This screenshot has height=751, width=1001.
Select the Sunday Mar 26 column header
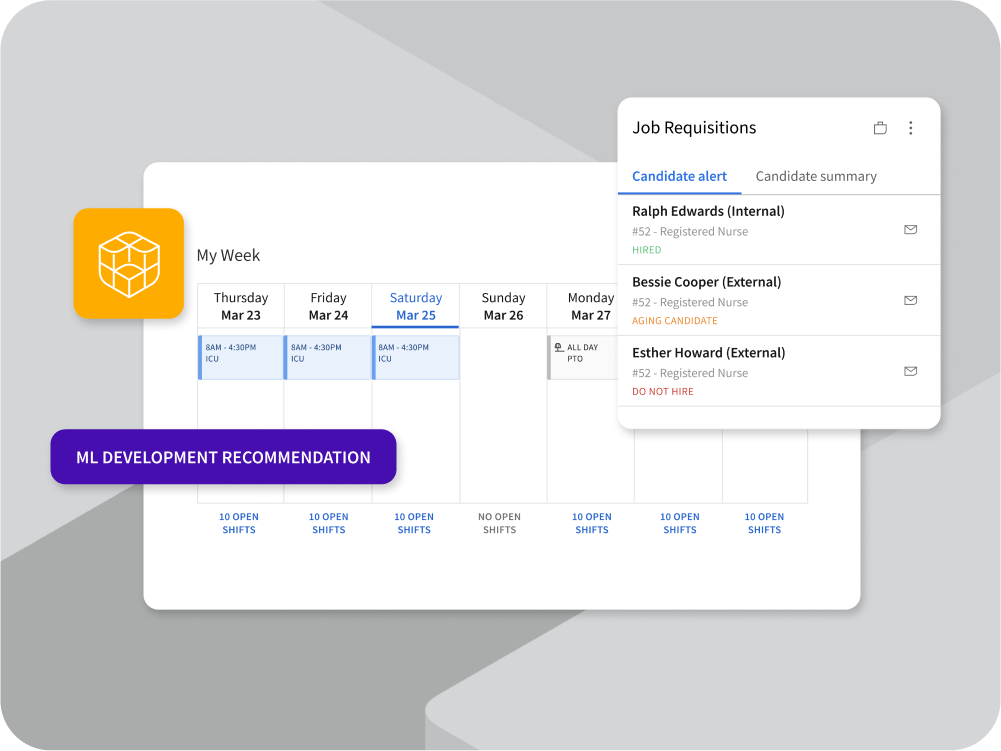(502, 306)
